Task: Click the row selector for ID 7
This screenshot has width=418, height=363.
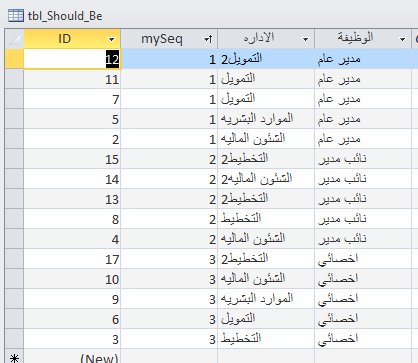Action: coord(14,99)
